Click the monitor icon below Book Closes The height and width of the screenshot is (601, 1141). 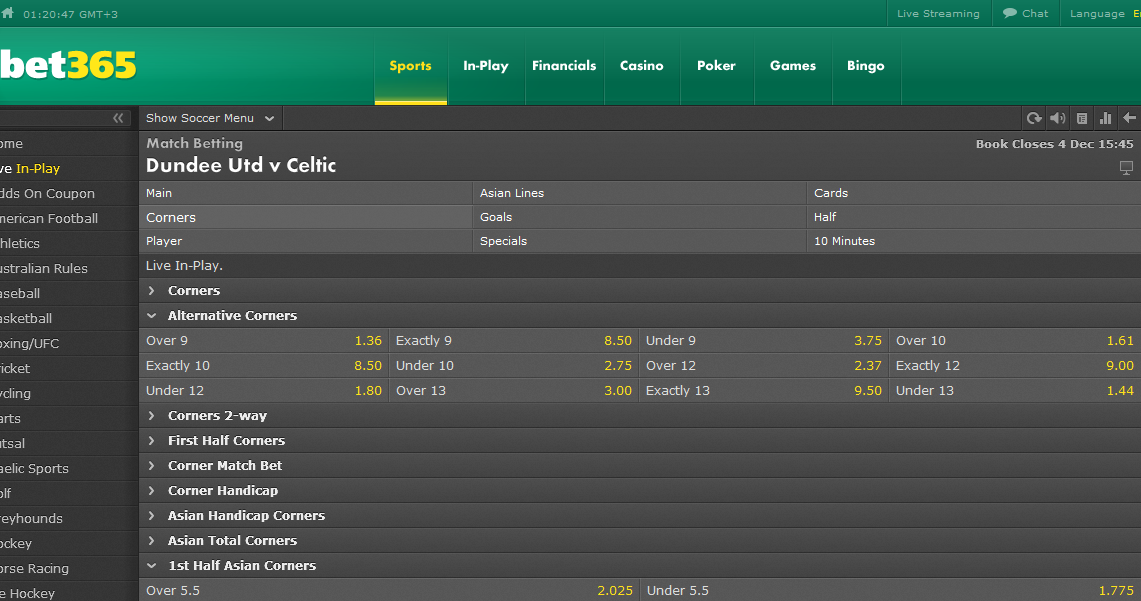tap(1126, 168)
